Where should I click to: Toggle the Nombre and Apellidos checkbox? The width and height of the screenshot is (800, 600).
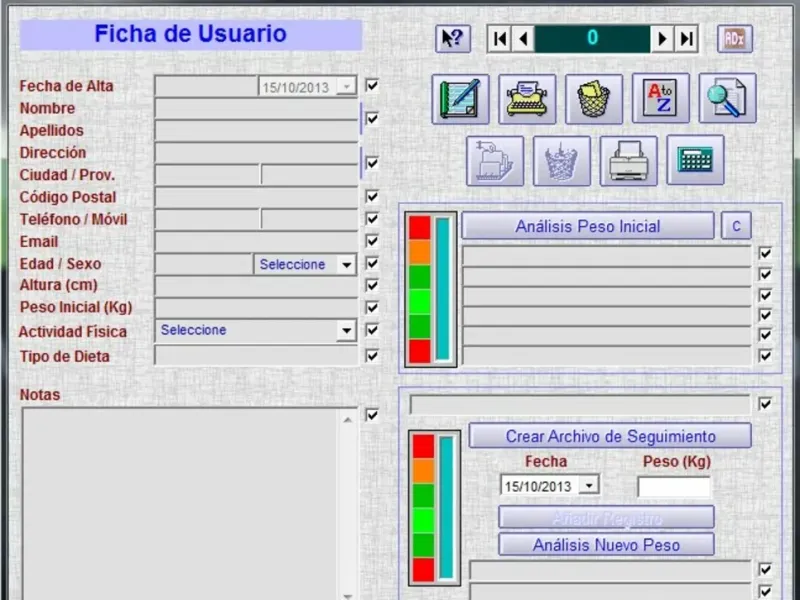372,118
